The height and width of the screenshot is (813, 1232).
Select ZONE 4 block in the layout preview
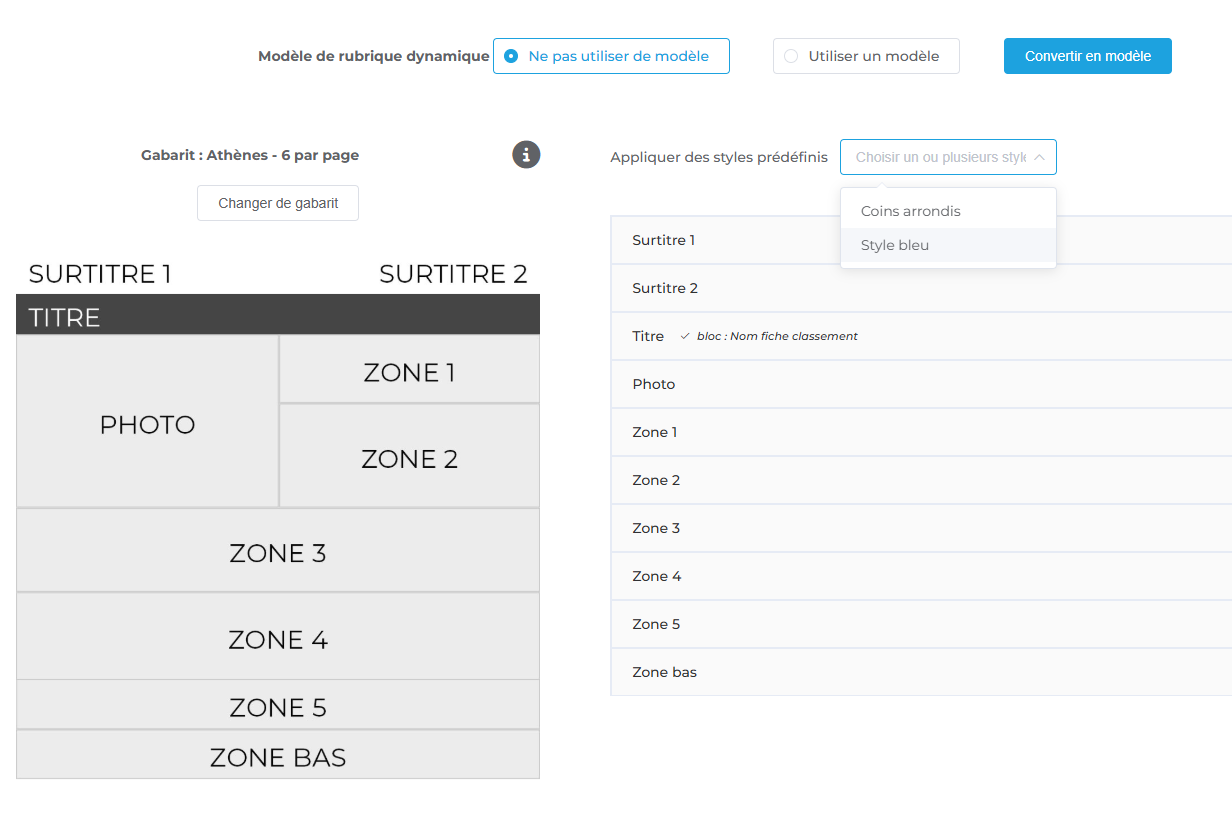pyautogui.click(x=278, y=639)
